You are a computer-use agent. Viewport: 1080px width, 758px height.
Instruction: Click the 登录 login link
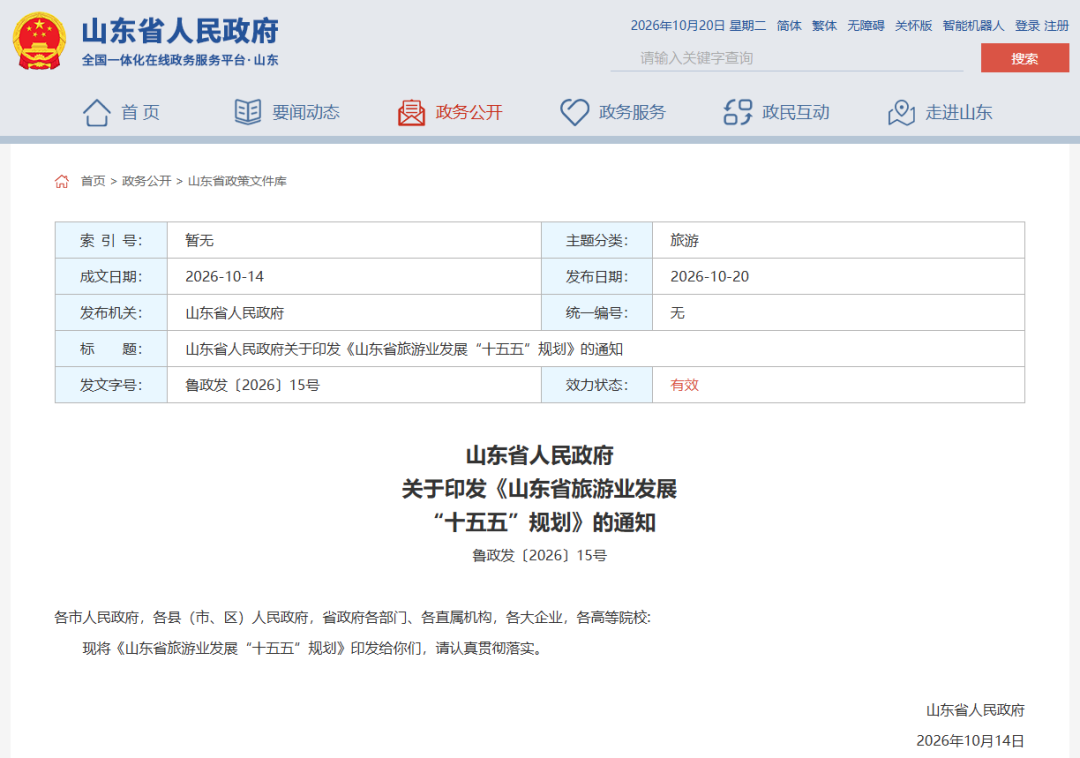tap(1027, 25)
